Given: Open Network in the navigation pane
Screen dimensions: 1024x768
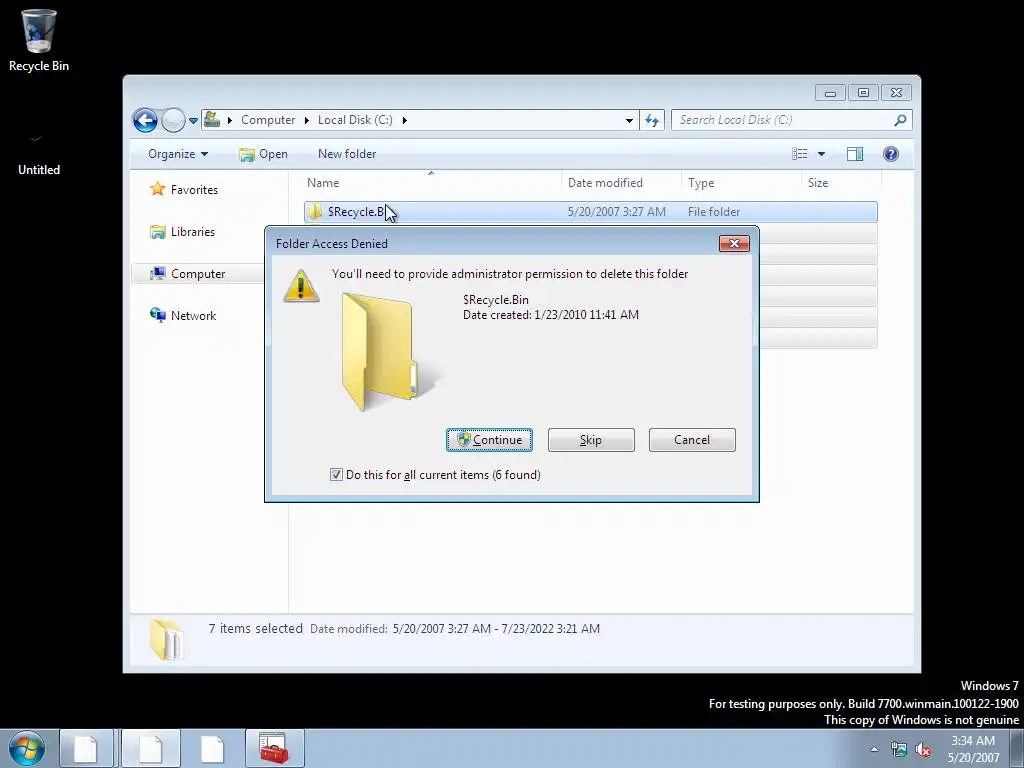Looking at the screenshot, I should (193, 315).
